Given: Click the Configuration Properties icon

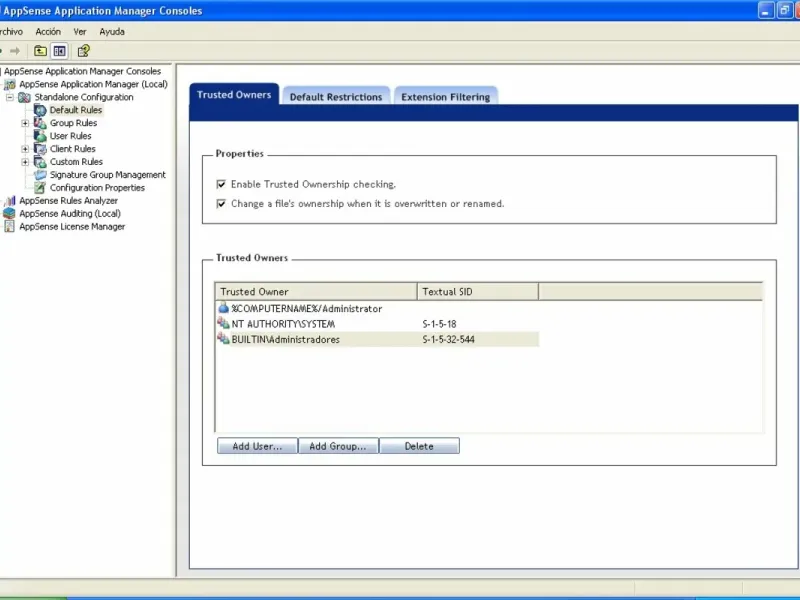Looking at the screenshot, I should click(40, 188).
